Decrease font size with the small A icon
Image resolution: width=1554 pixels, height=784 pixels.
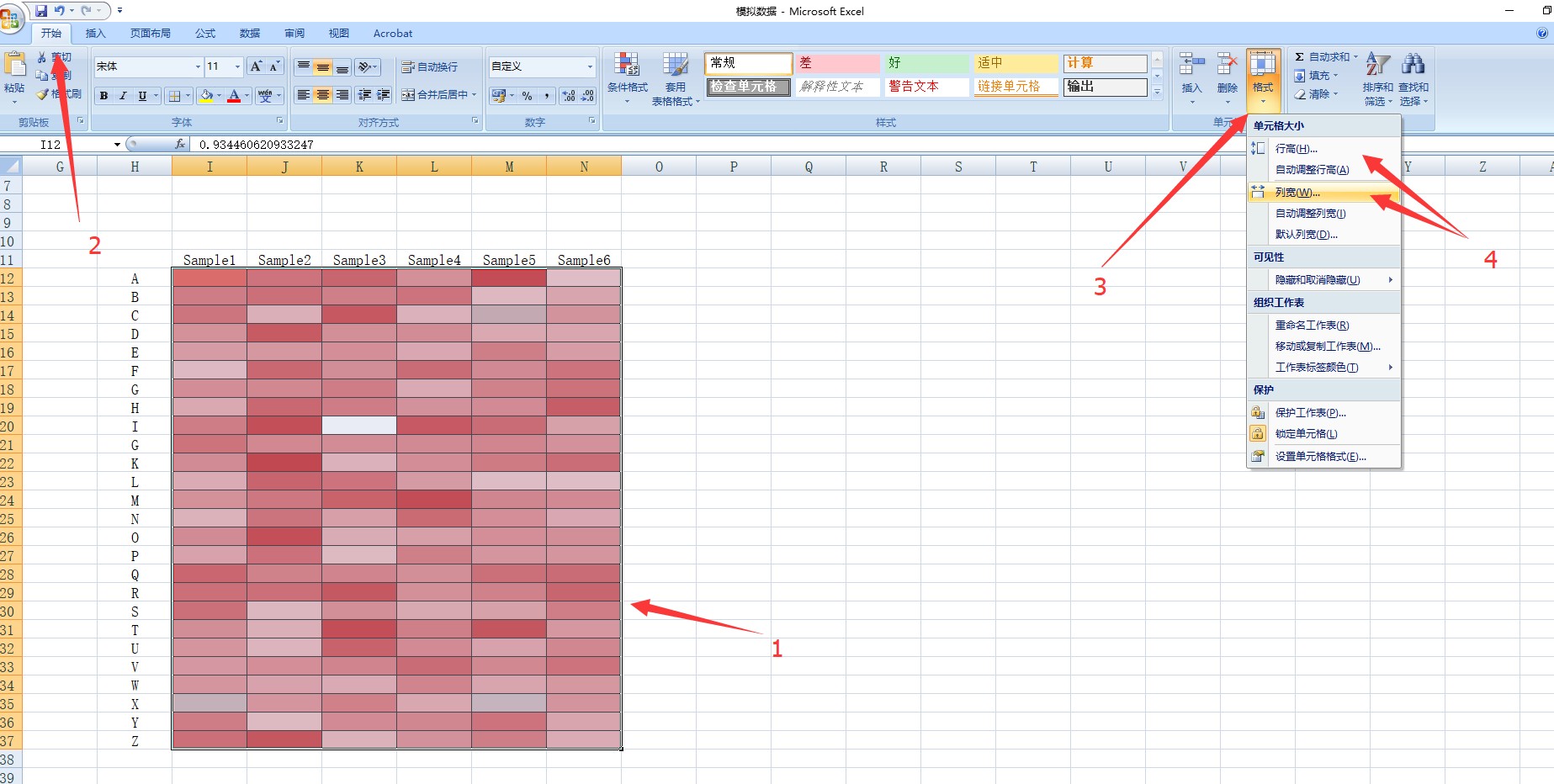coord(274,66)
